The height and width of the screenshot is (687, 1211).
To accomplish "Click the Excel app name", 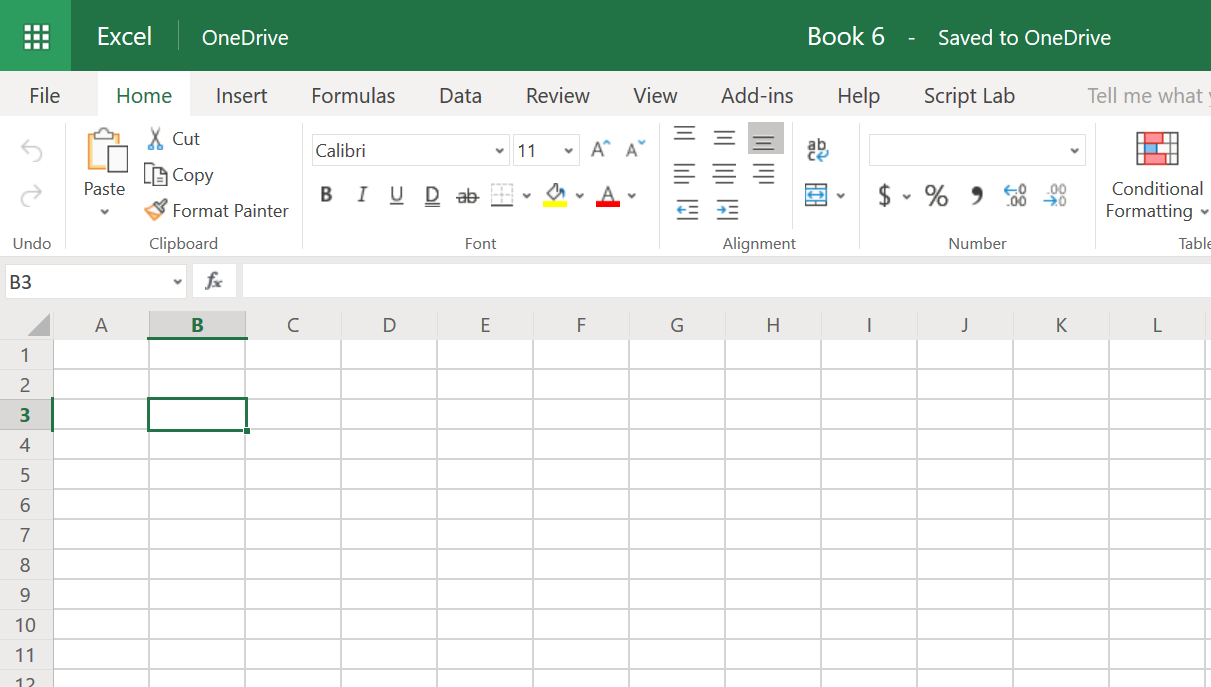I will 124,37.
